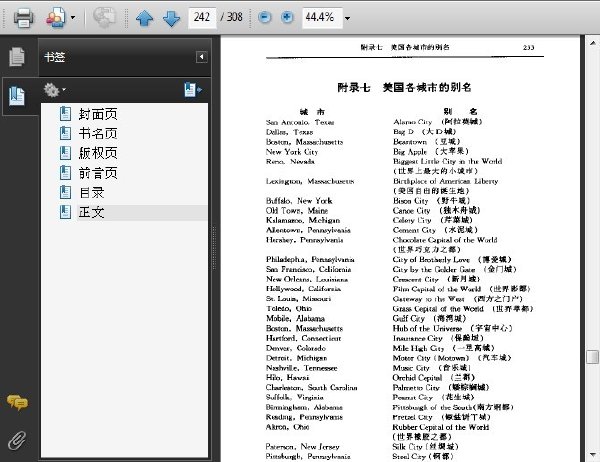
Task: Click the vertical scrollbar thumb
Action: click(592, 357)
